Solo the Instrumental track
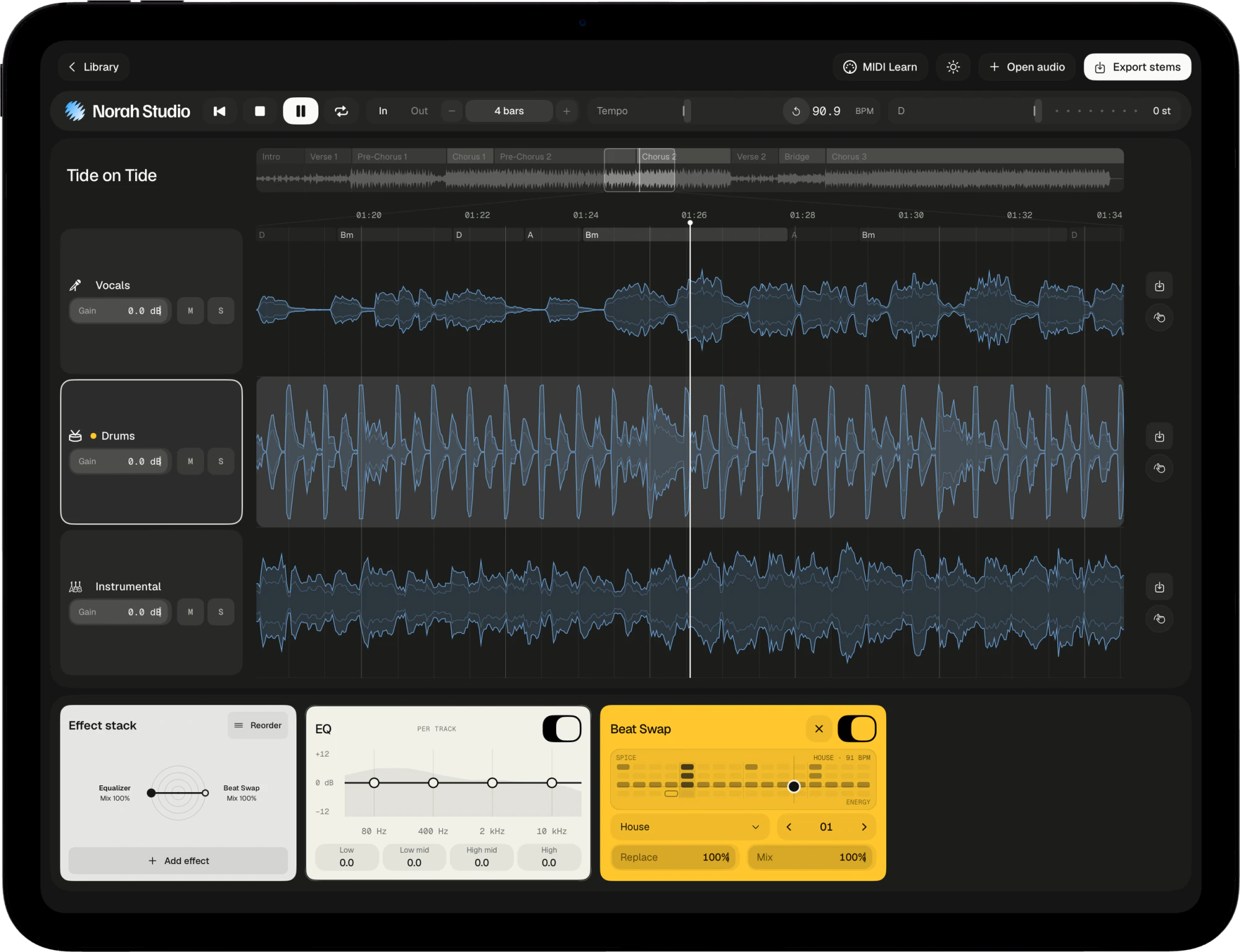This screenshot has width=1240, height=952. click(x=221, y=612)
